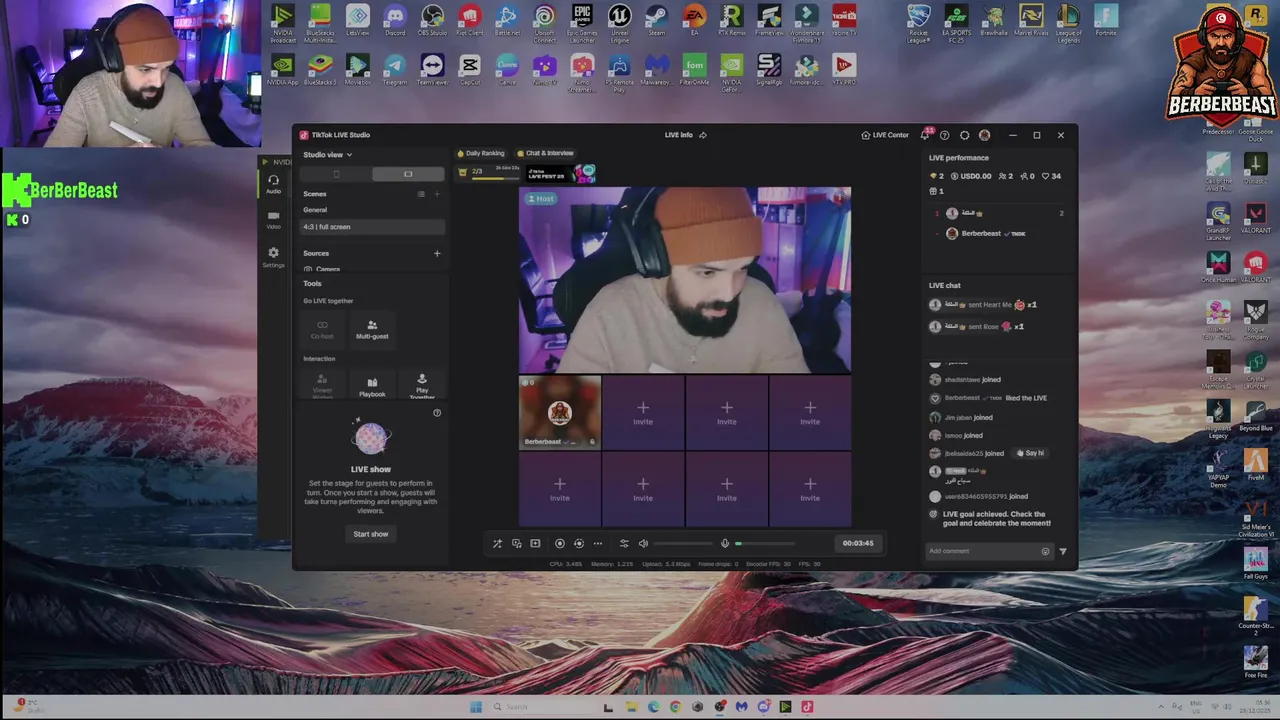This screenshot has height=720, width=1280.
Task: Expand the Studio view dropdown
Action: (x=327, y=155)
